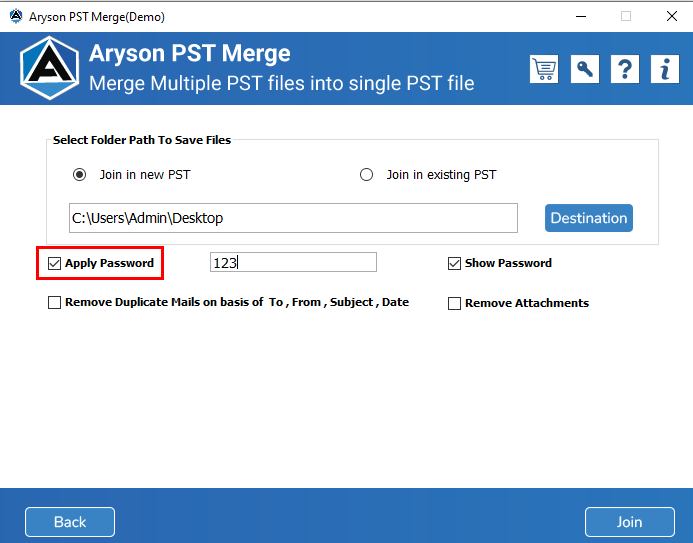This screenshot has width=693, height=543.
Task: Click the small title bar app icon
Action: coord(16,16)
